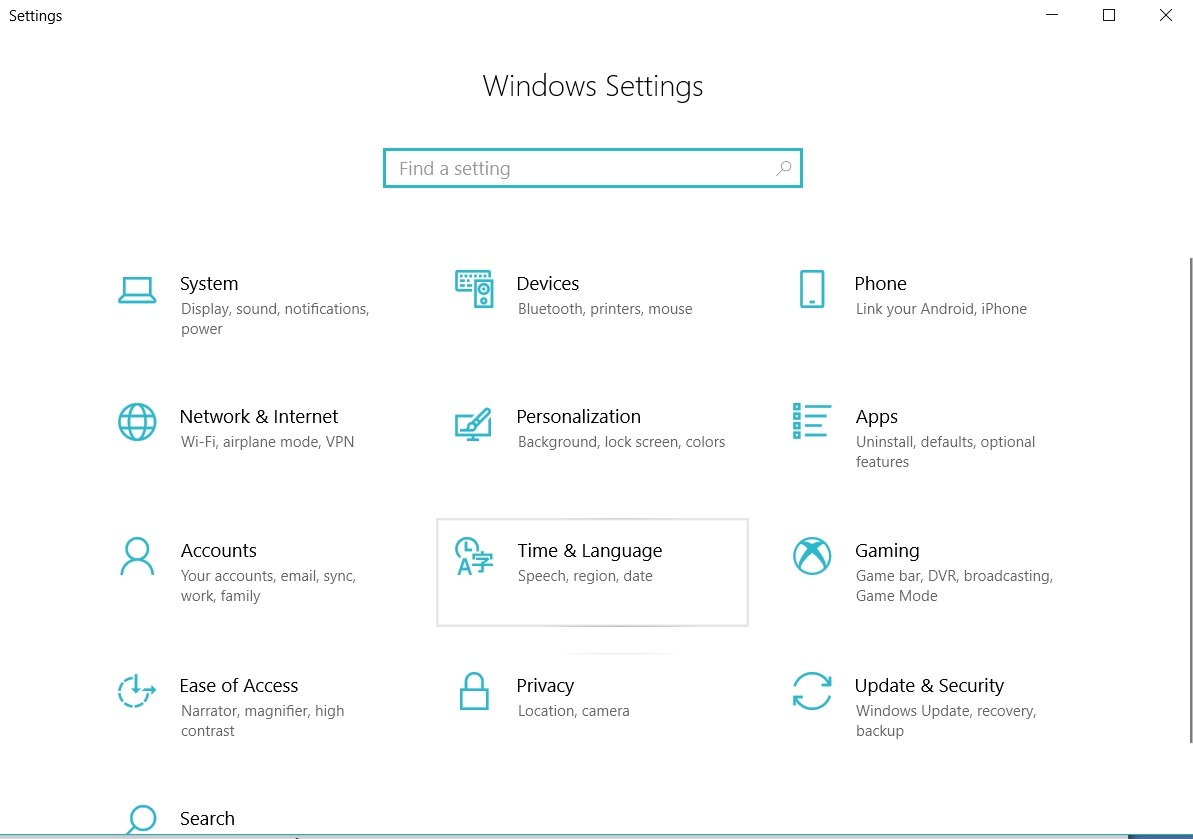Open the Personalization paintbrush icon
The width and height of the screenshot is (1193, 839).
pos(473,424)
